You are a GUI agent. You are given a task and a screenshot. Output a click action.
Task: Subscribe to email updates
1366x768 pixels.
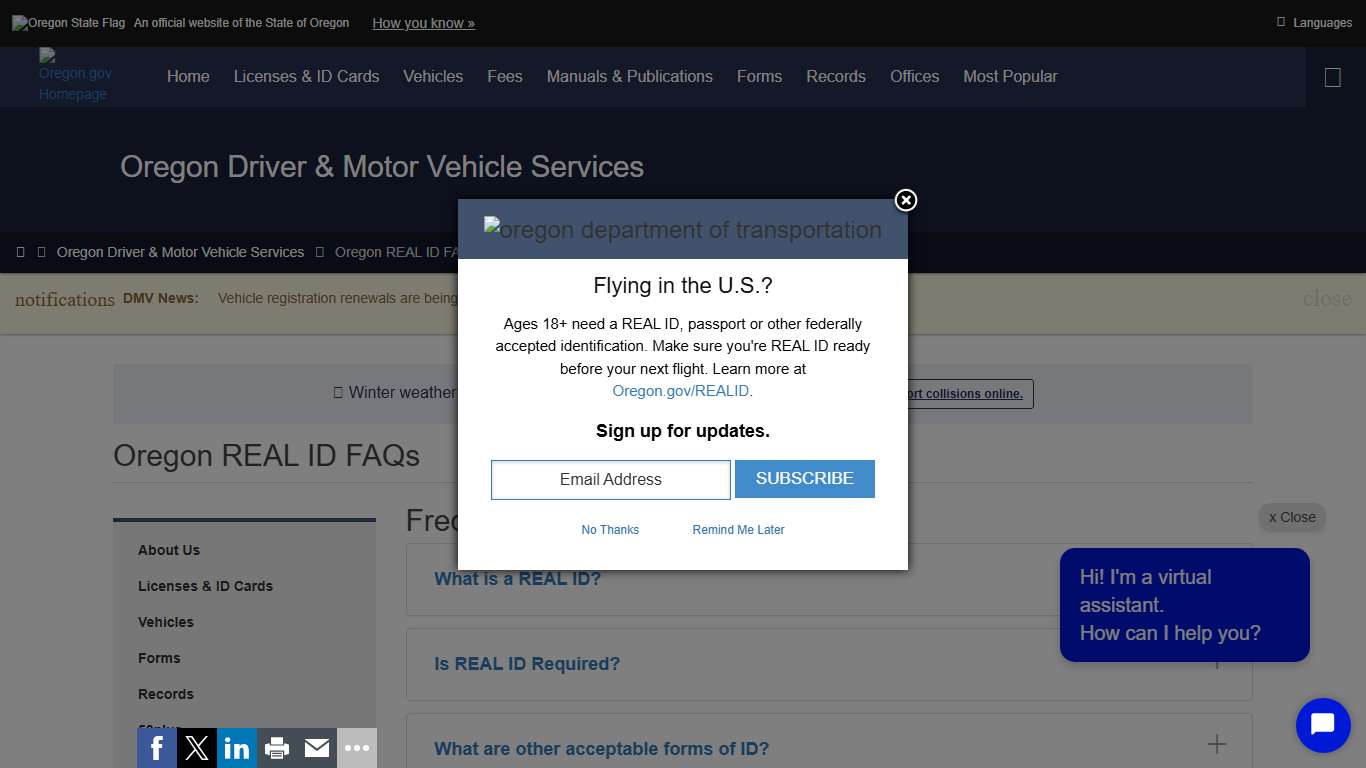click(x=804, y=479)
